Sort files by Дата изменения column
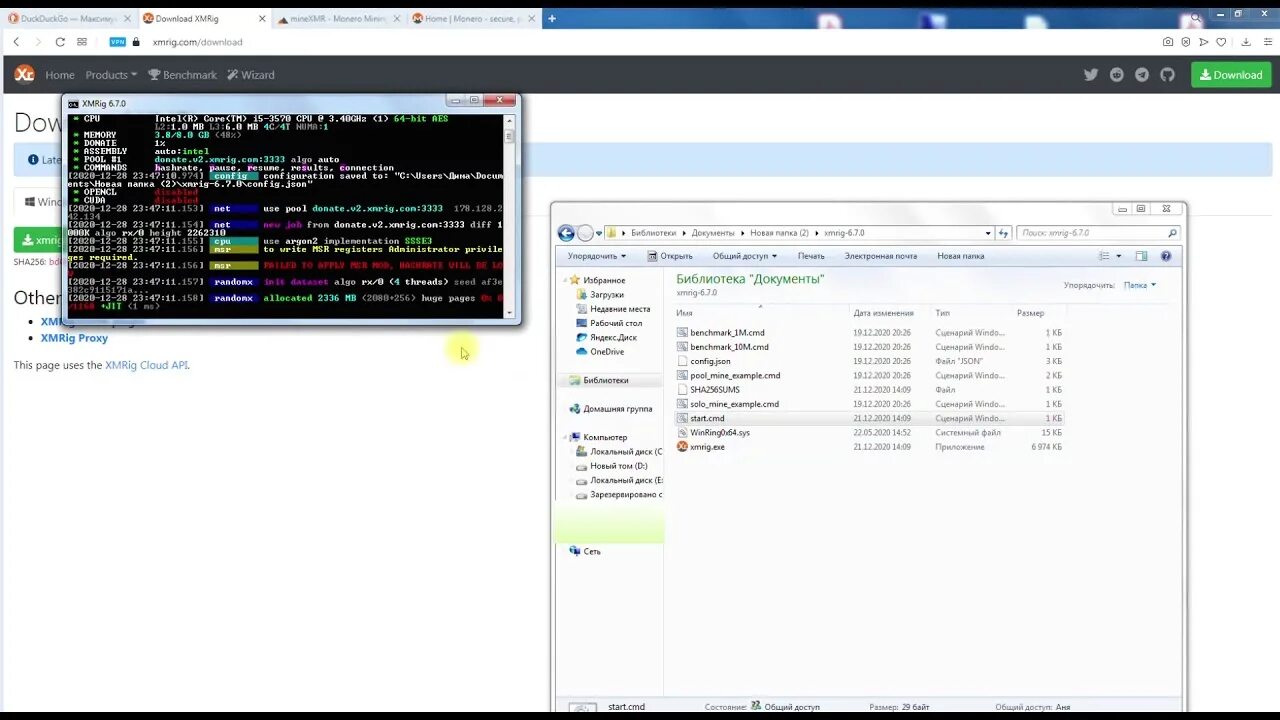 [x=884, y=313]
